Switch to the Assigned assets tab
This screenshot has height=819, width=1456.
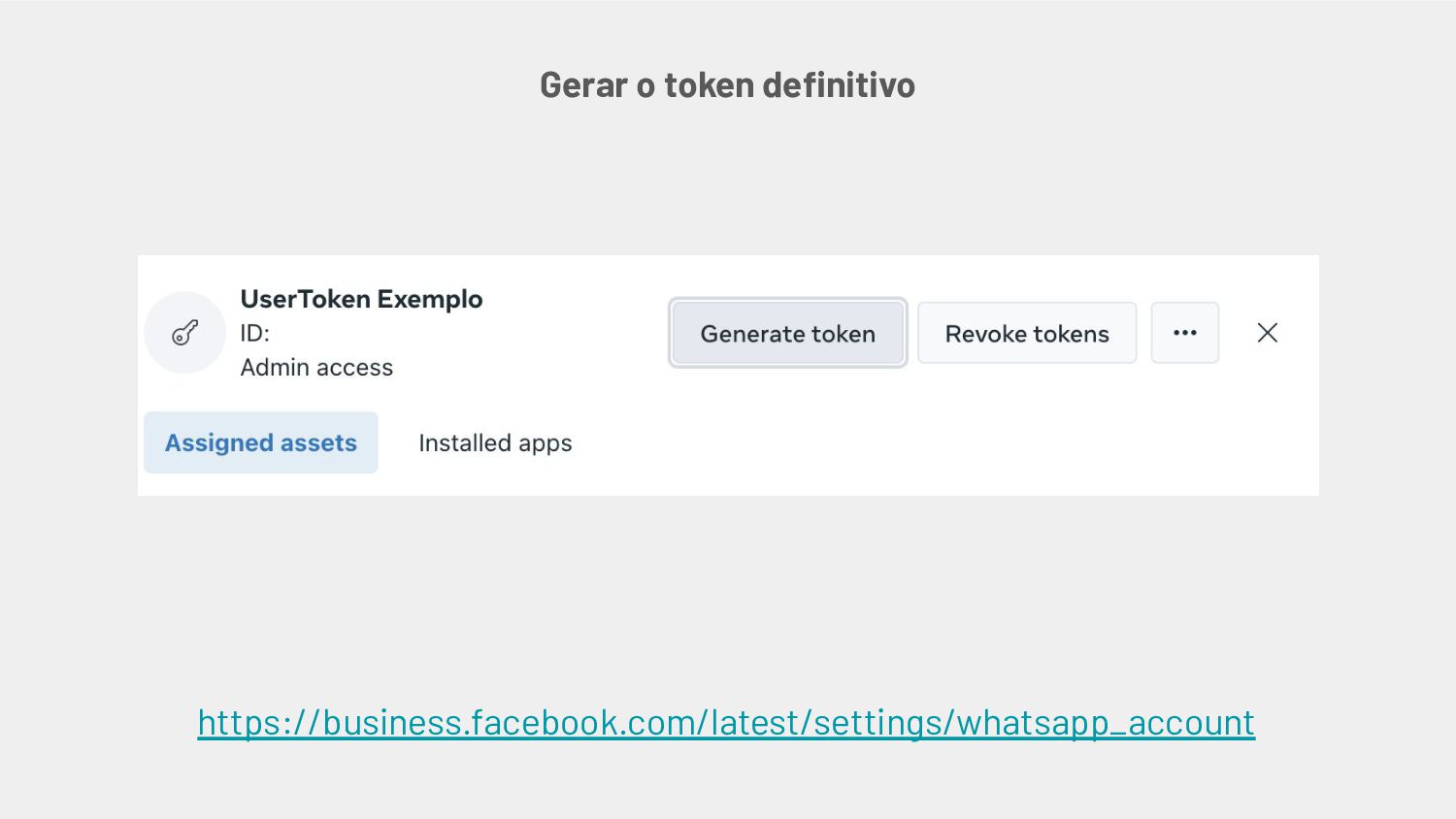261,442
